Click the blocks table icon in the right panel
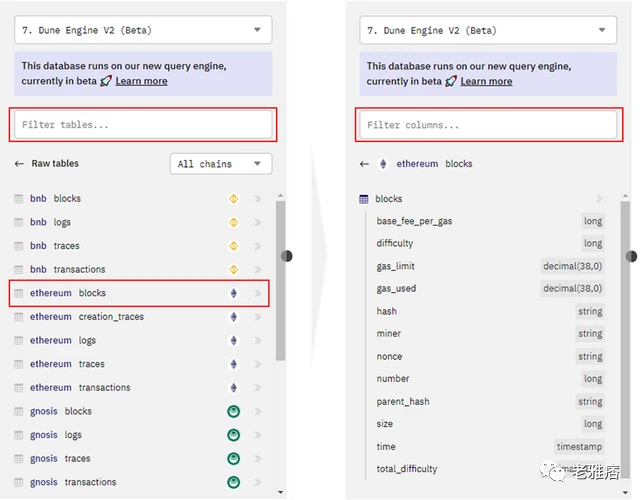 click(364, 199)
